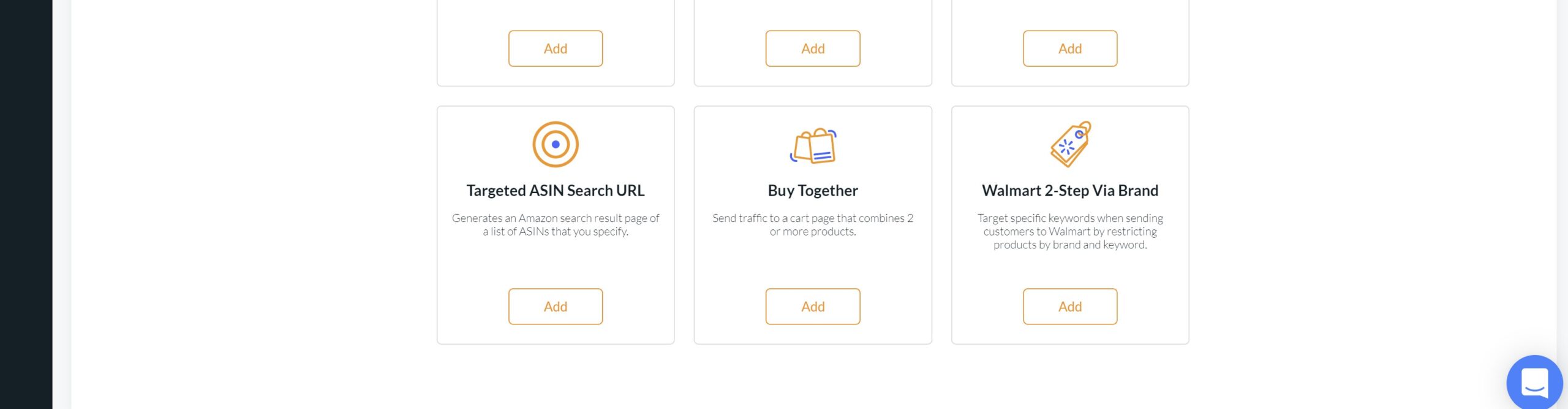Click the Walmart price tag icon

click(x=1070, y=145)
